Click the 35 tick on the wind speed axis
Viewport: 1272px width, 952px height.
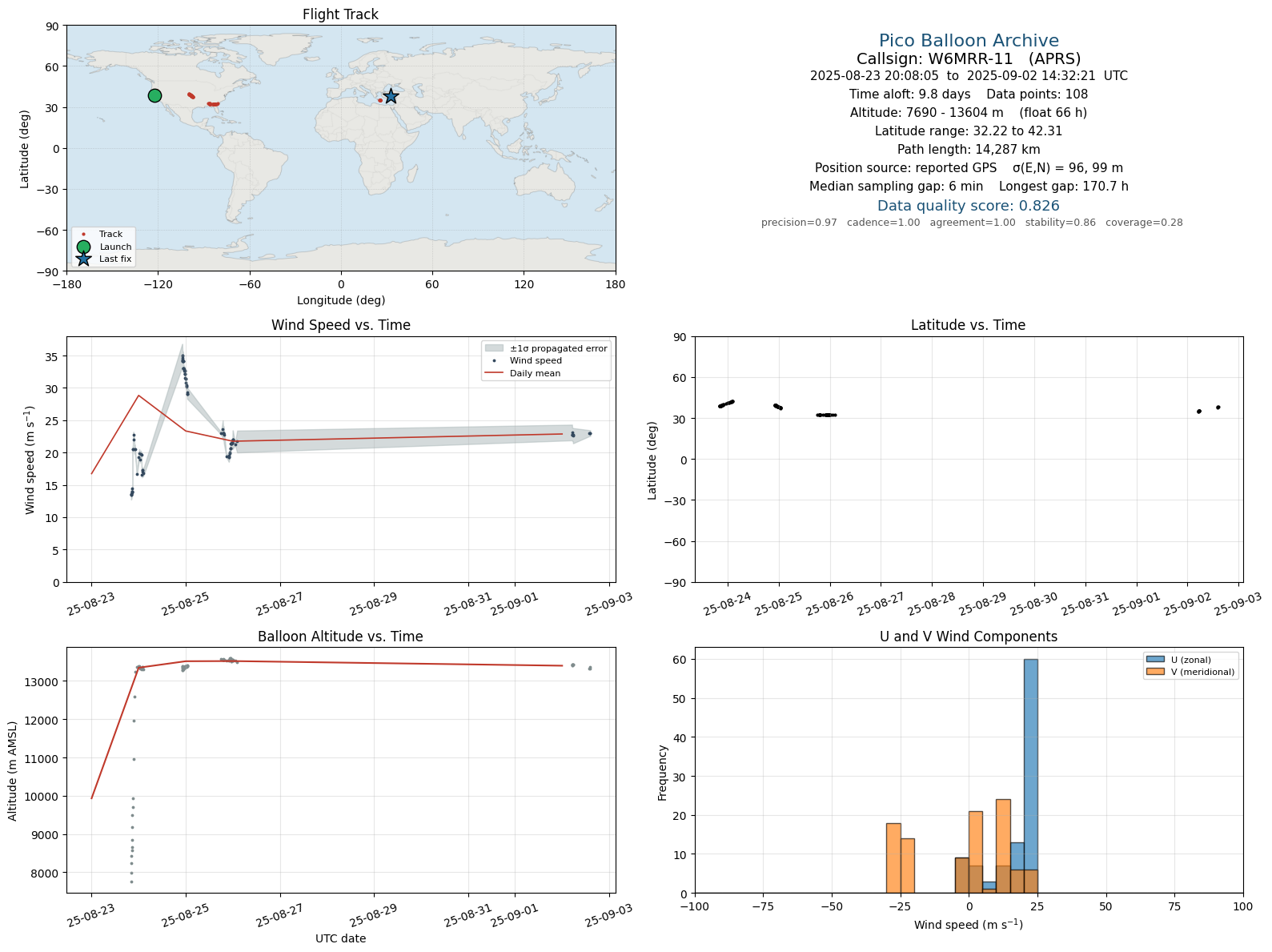tap(53, 356)
